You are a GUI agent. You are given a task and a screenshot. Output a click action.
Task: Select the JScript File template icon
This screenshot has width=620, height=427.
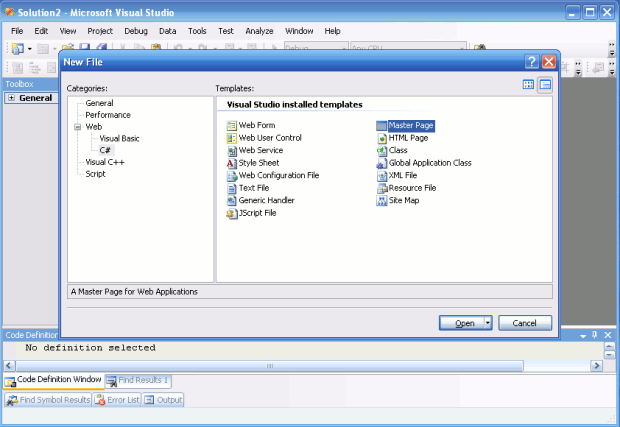[x=232, y=214]
